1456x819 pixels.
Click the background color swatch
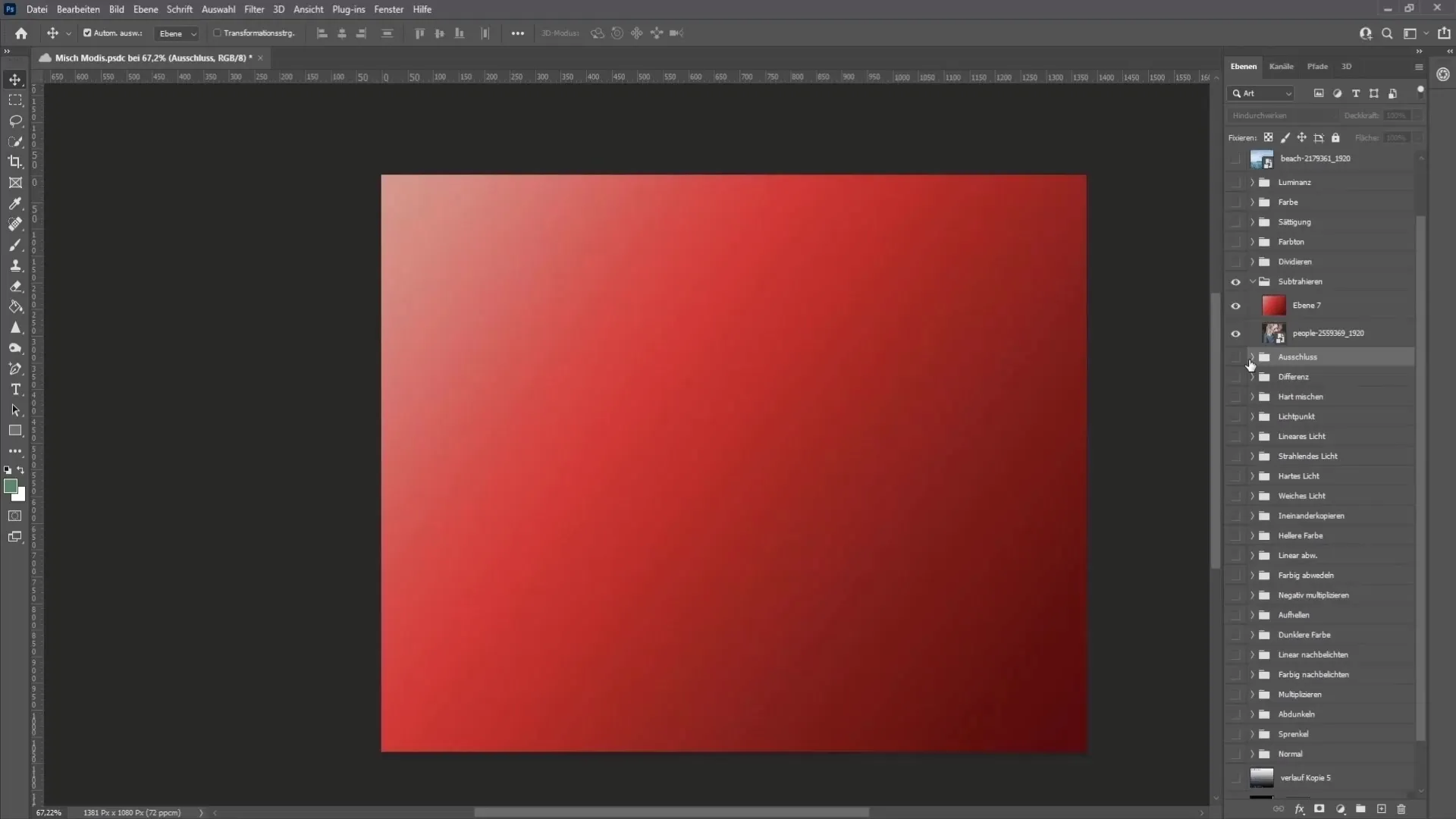20,497
